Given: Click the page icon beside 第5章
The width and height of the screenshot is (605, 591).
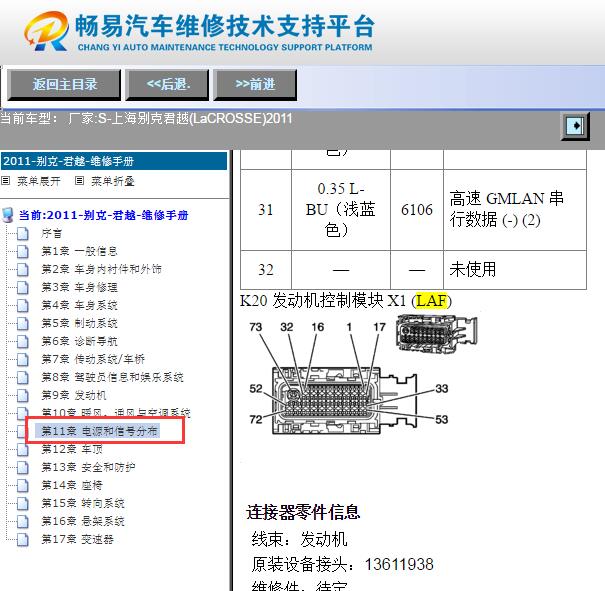Looking at the screenshot, I should (23, 323).
